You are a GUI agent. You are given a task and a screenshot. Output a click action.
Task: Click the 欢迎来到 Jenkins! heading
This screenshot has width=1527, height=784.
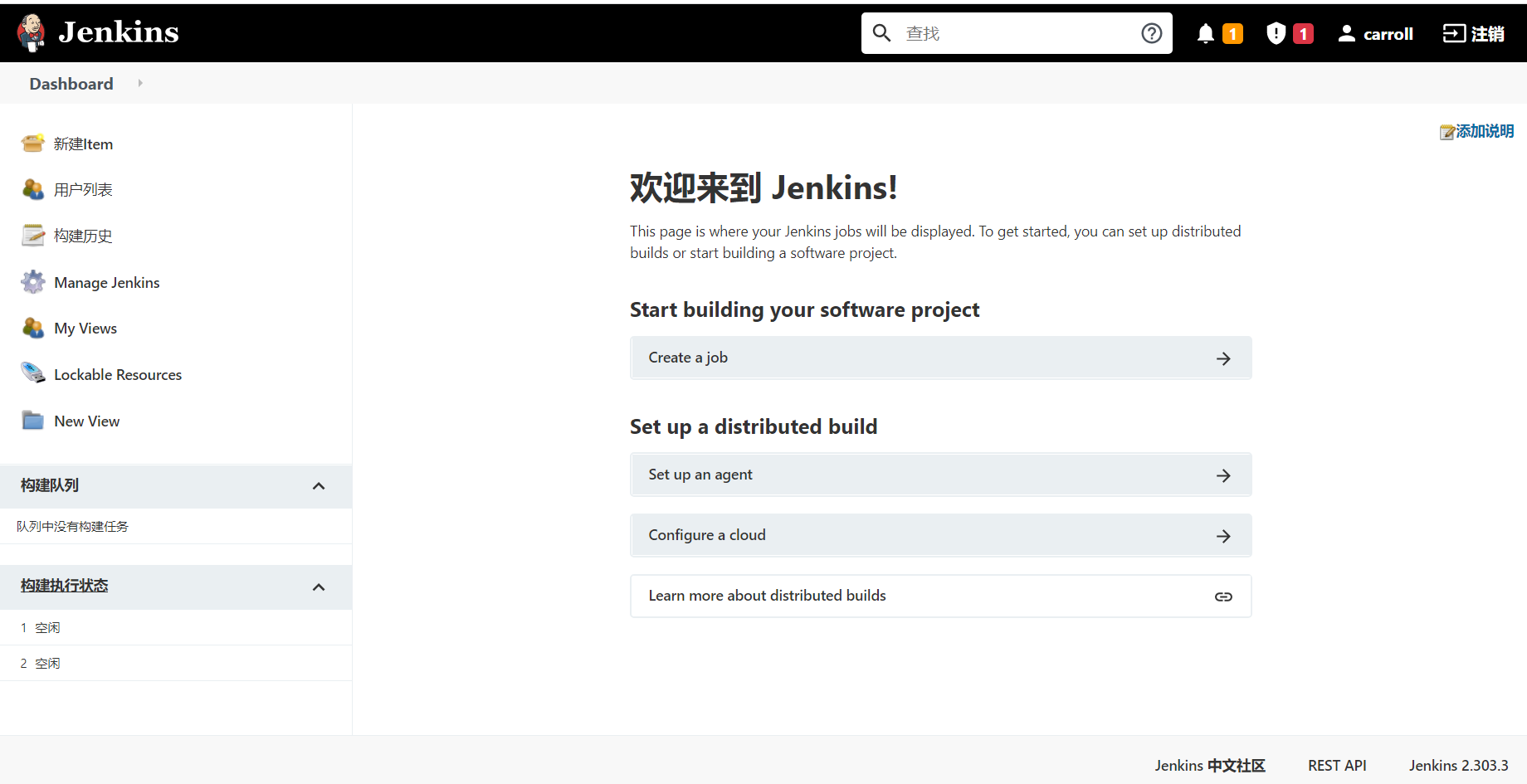[763, 187]
